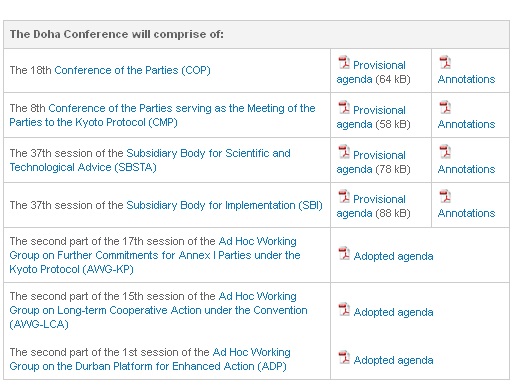Screen dimensions: 518x392
Task: Click PDF icon for ADP adopted agenda
Action: (x=344, y=357)
